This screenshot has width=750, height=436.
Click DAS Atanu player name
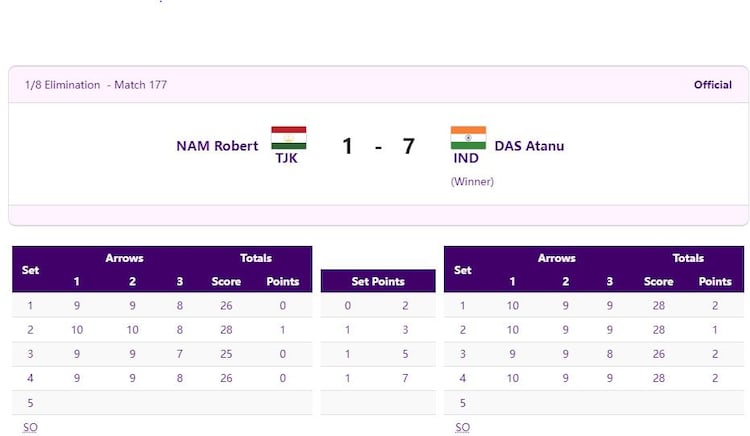point(529,146)
